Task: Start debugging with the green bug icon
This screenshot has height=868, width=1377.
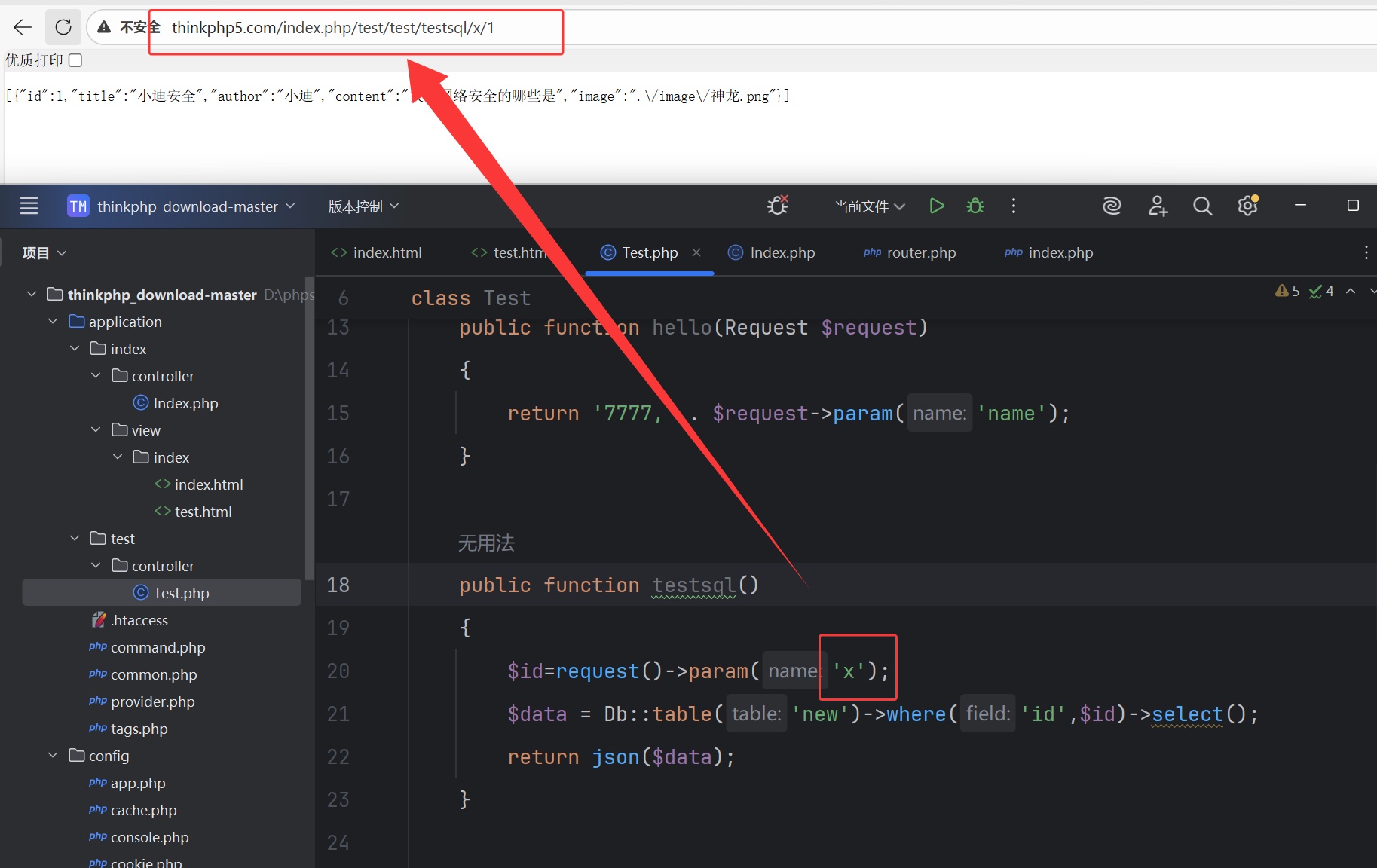Action: (975, 206)
